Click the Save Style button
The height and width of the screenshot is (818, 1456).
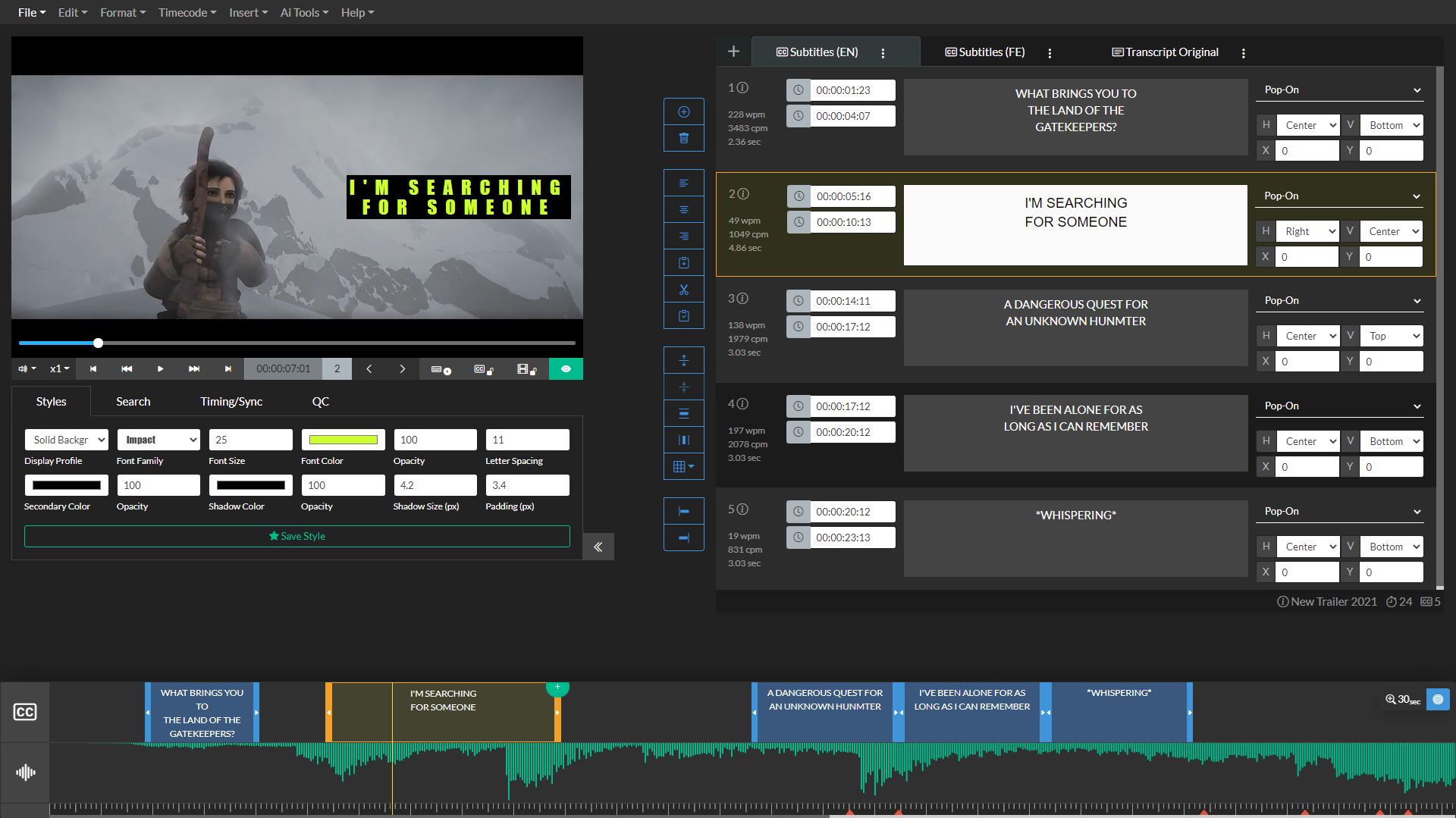tap(297, 536)
